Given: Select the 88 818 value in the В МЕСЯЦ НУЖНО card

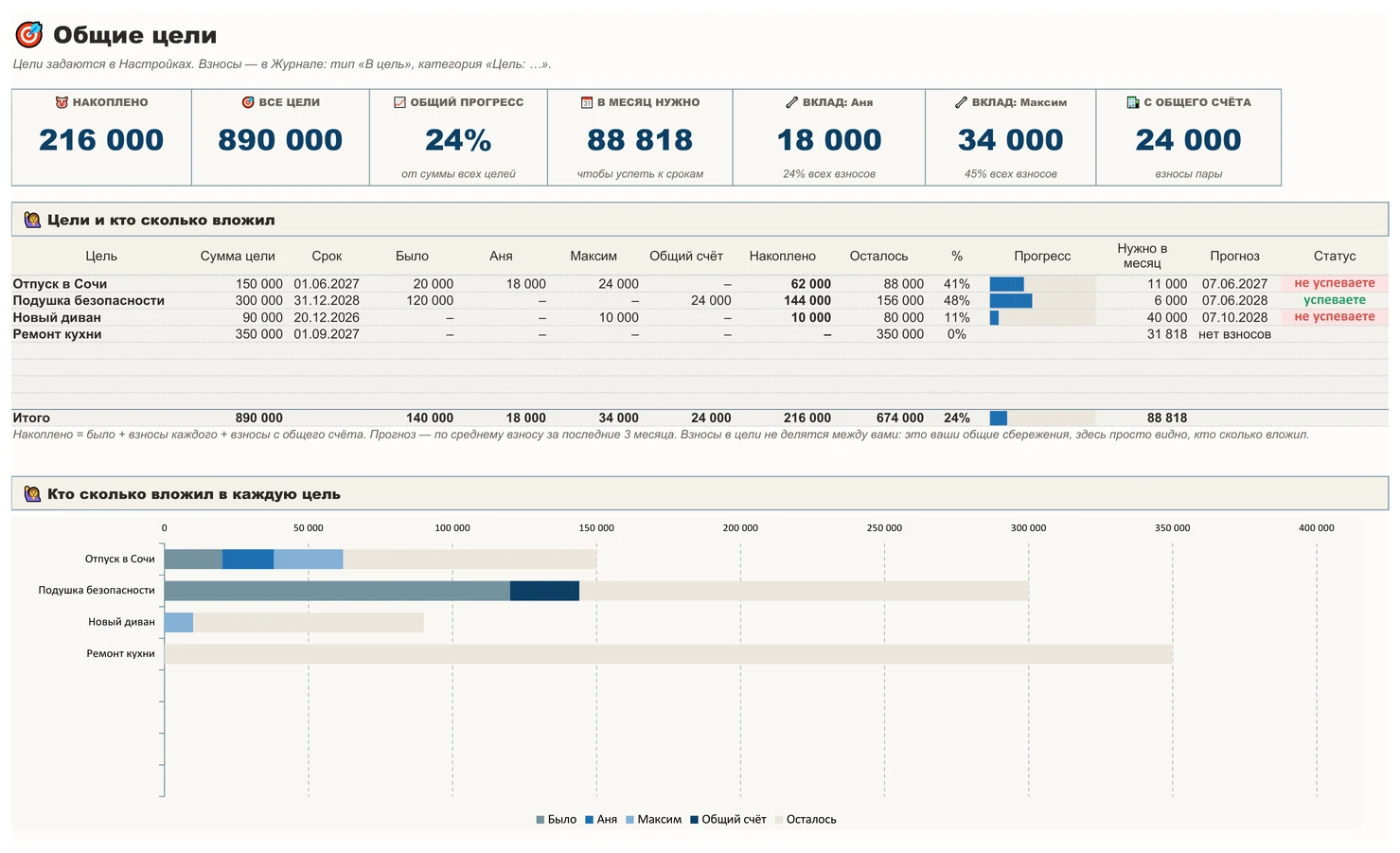Looking at the screenshot, I should 640,140.
